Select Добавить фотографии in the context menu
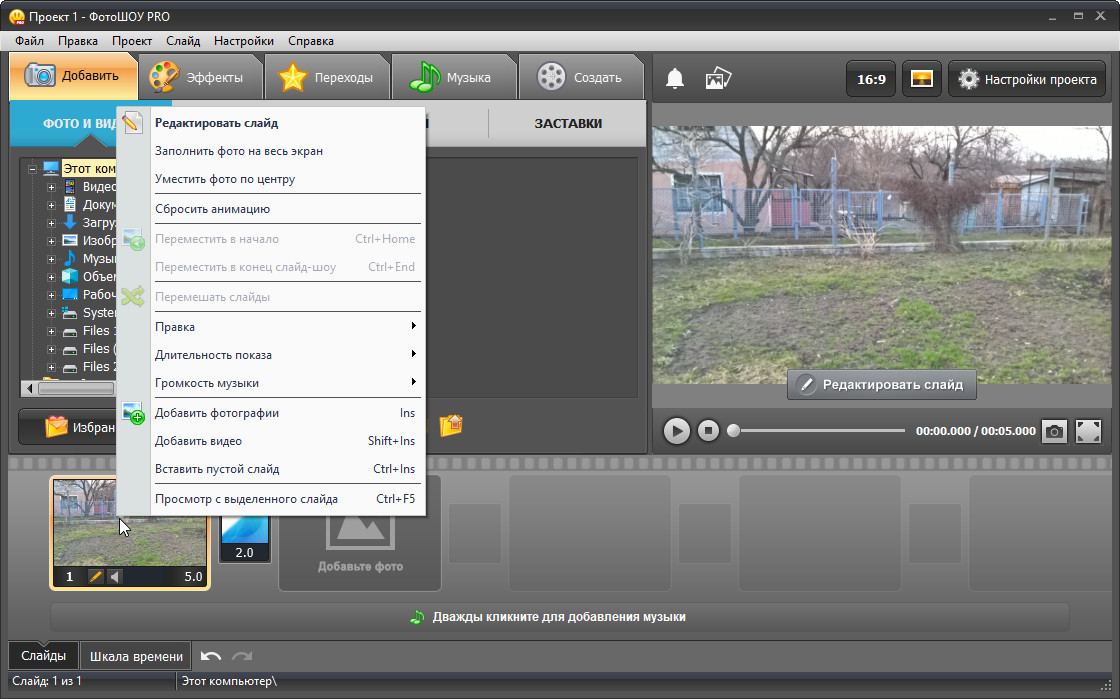Screen dimensions: 1120x699 [x=217, y=413]
